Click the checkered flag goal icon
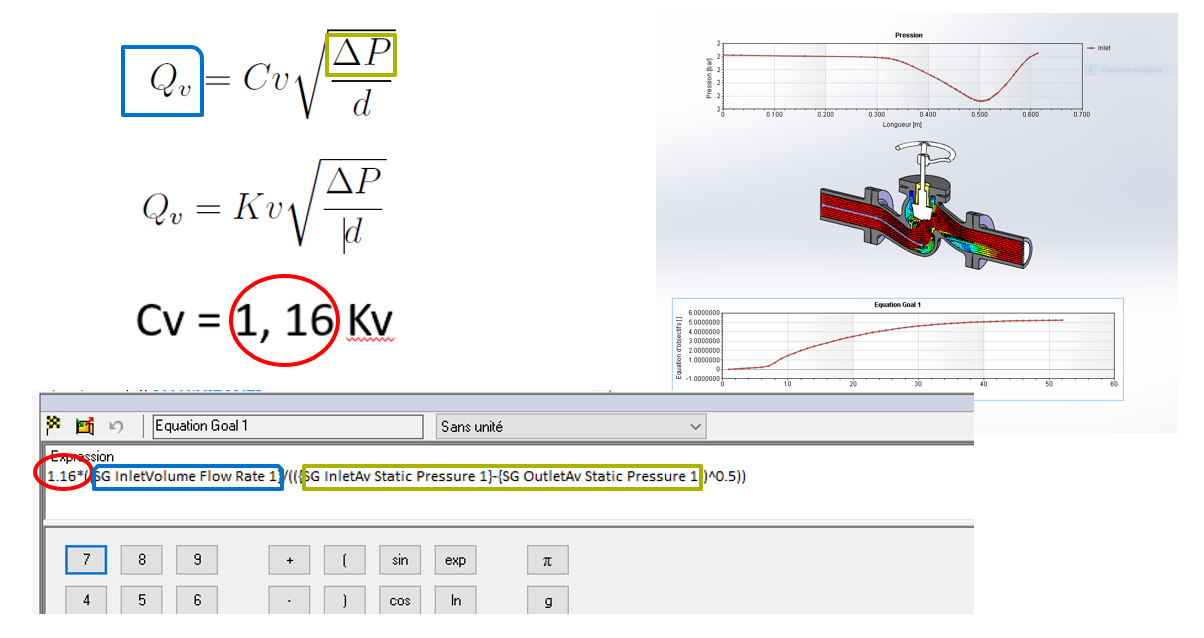 point(54,425)
